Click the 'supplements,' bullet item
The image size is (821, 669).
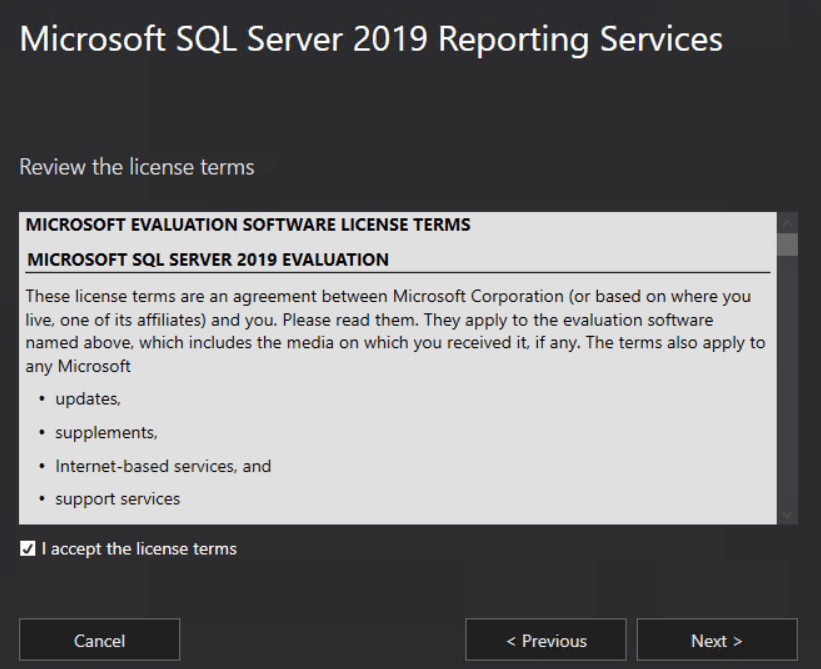click(x=106, y=432)
